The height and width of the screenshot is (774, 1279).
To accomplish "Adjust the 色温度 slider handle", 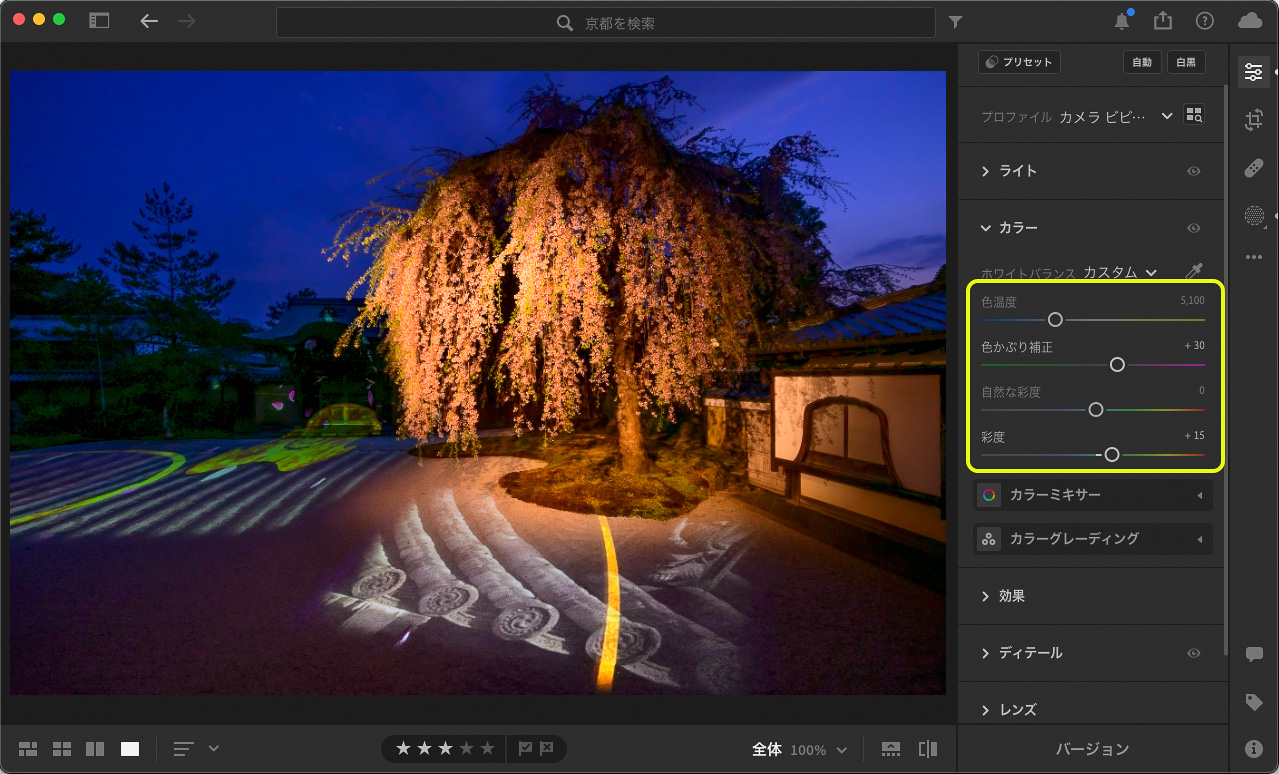I will tap(1055, 320).
